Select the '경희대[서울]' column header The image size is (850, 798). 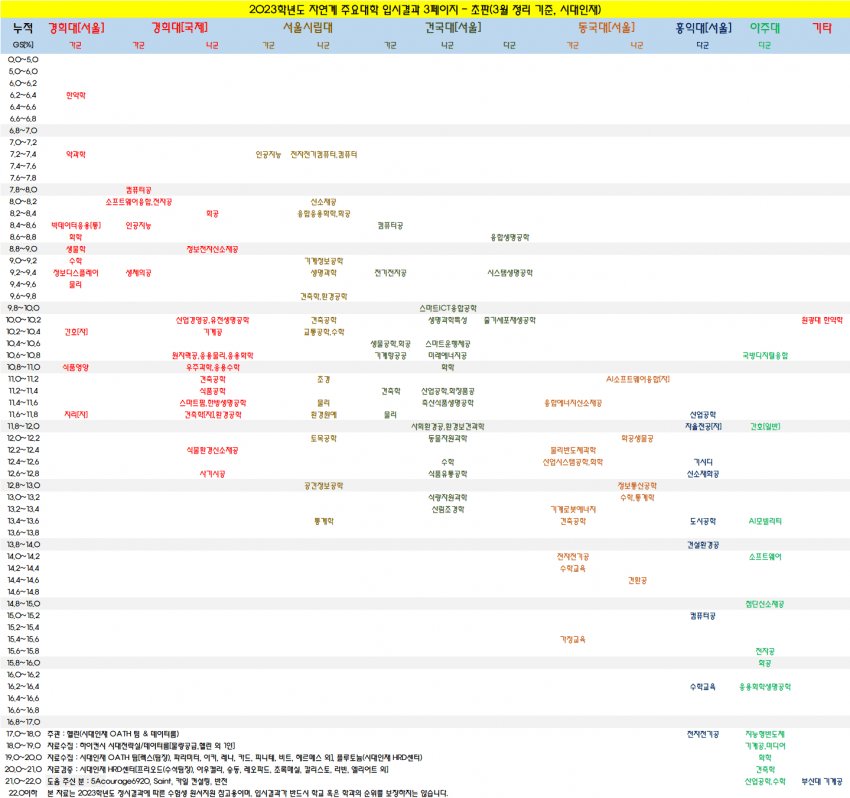pos(76,28)
